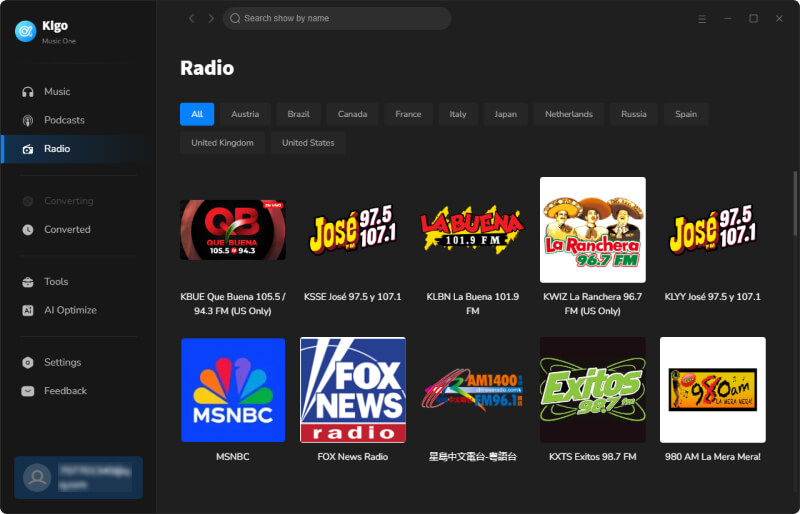Open the AI Optimize label
The width and height of the screenshot is (800, 514).
[70, 310]
